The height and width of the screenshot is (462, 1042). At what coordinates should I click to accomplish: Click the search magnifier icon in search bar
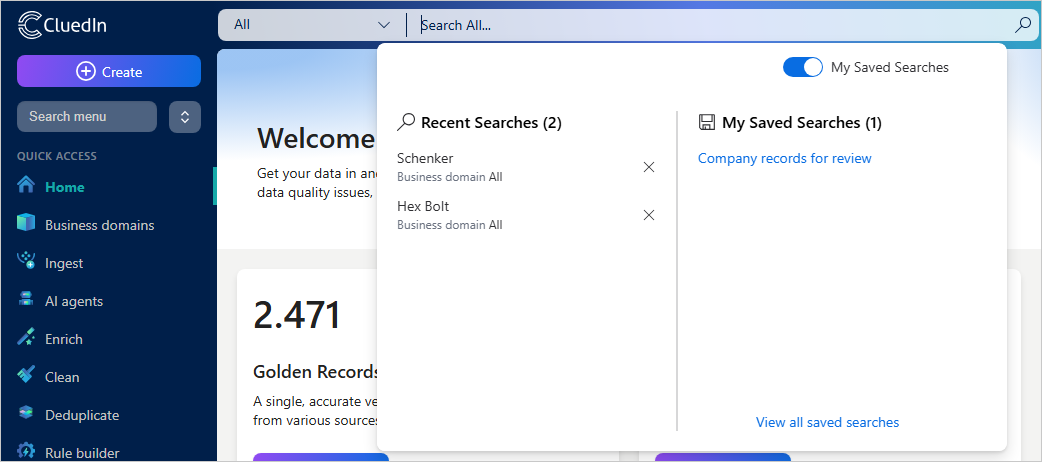[1023, 25]
